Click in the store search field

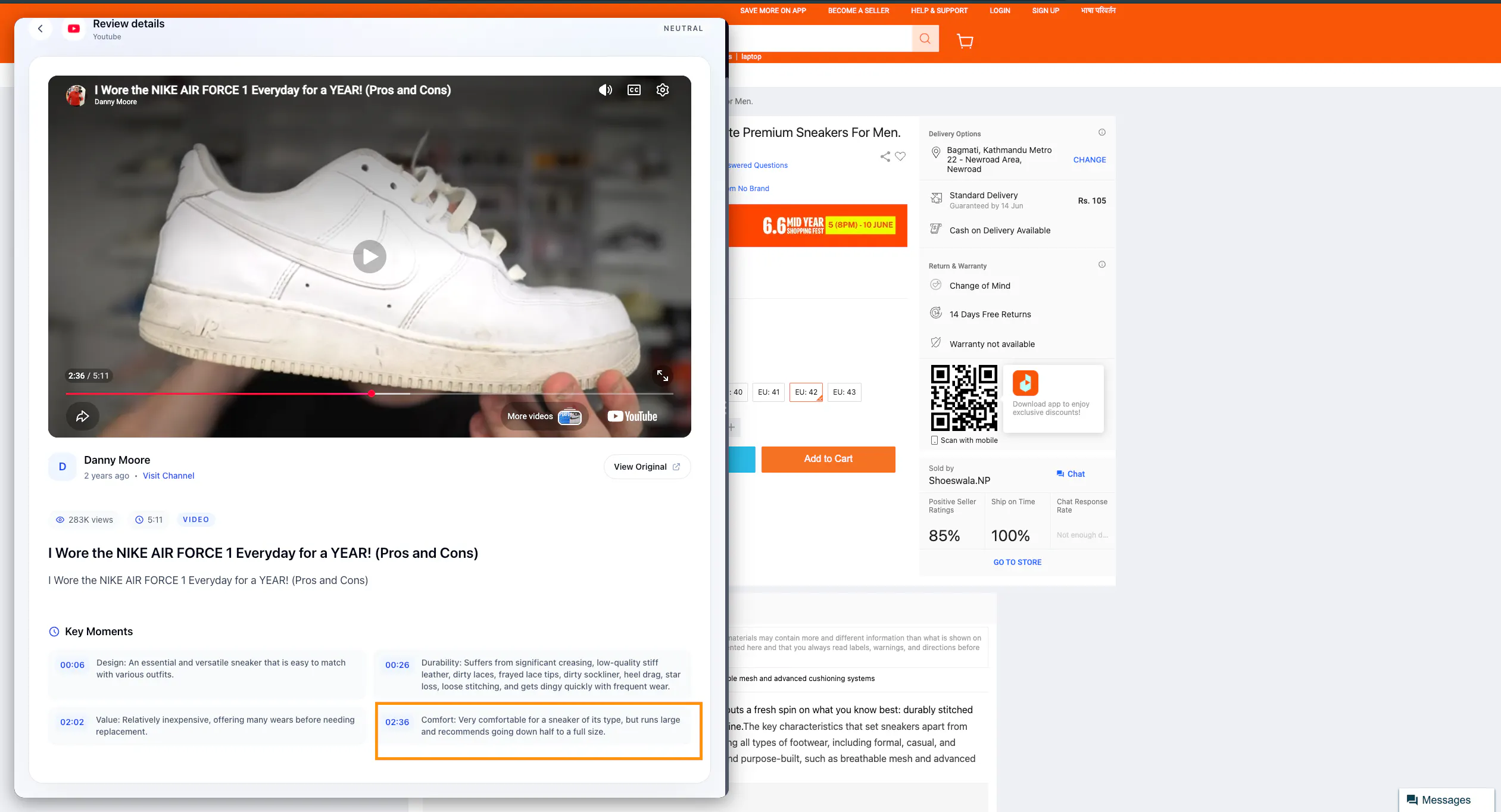pos(820,39)
